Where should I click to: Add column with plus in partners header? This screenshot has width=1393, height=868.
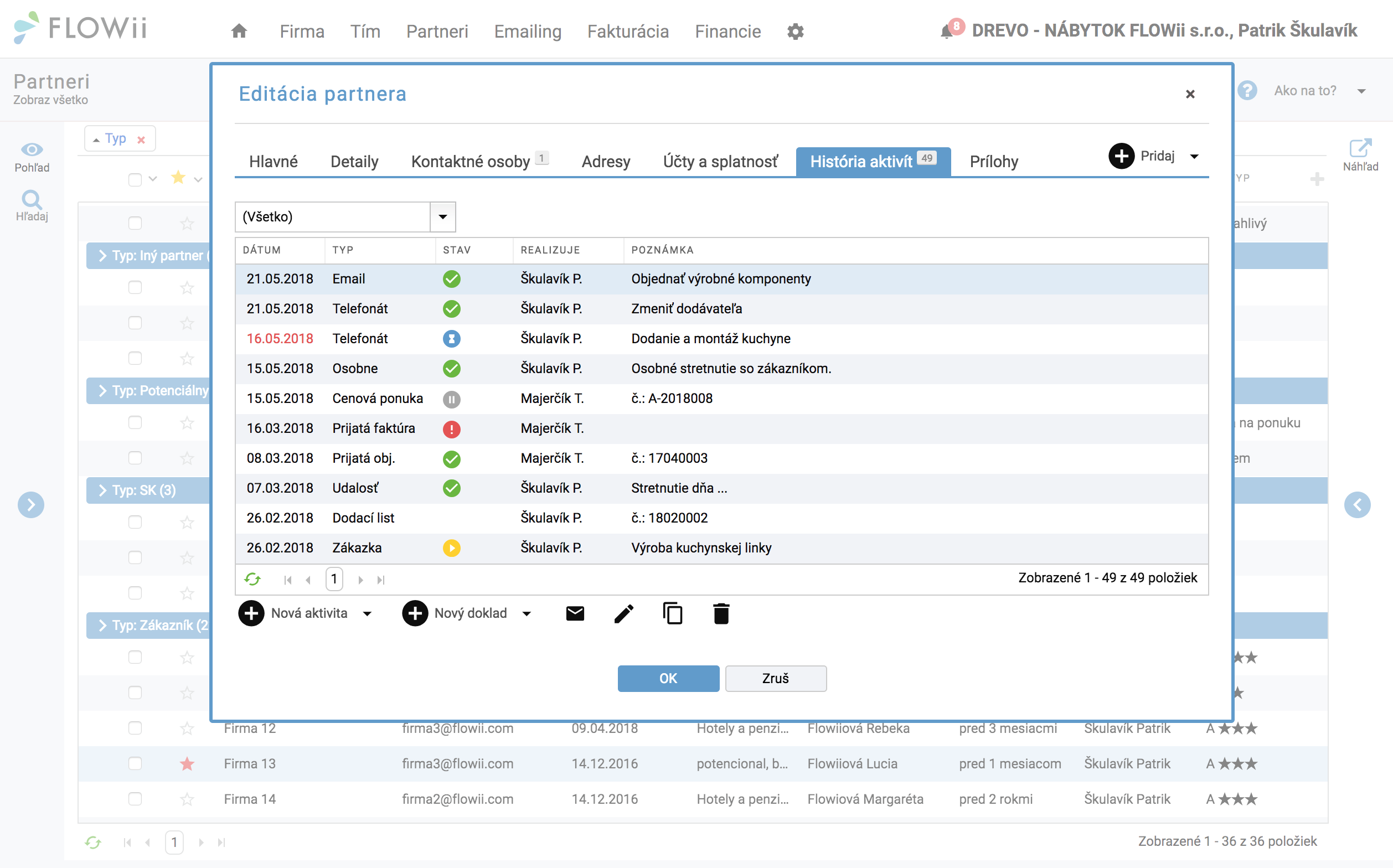[x=1317, y=179]
